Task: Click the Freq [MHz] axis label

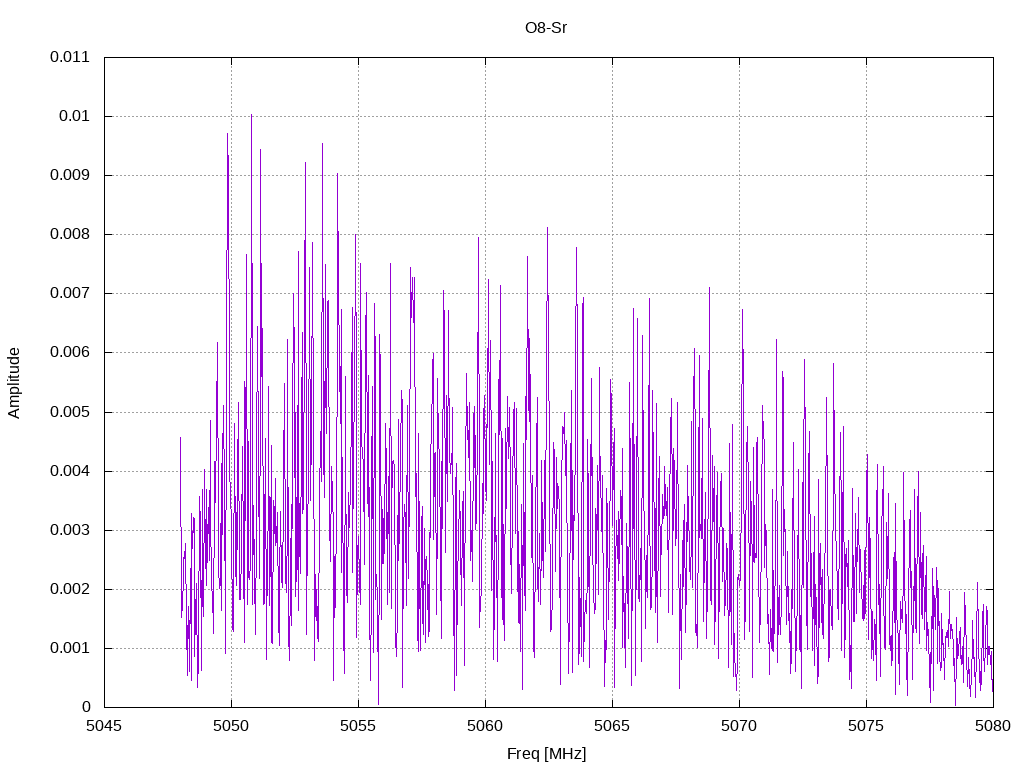Action: tap(547, 754)
